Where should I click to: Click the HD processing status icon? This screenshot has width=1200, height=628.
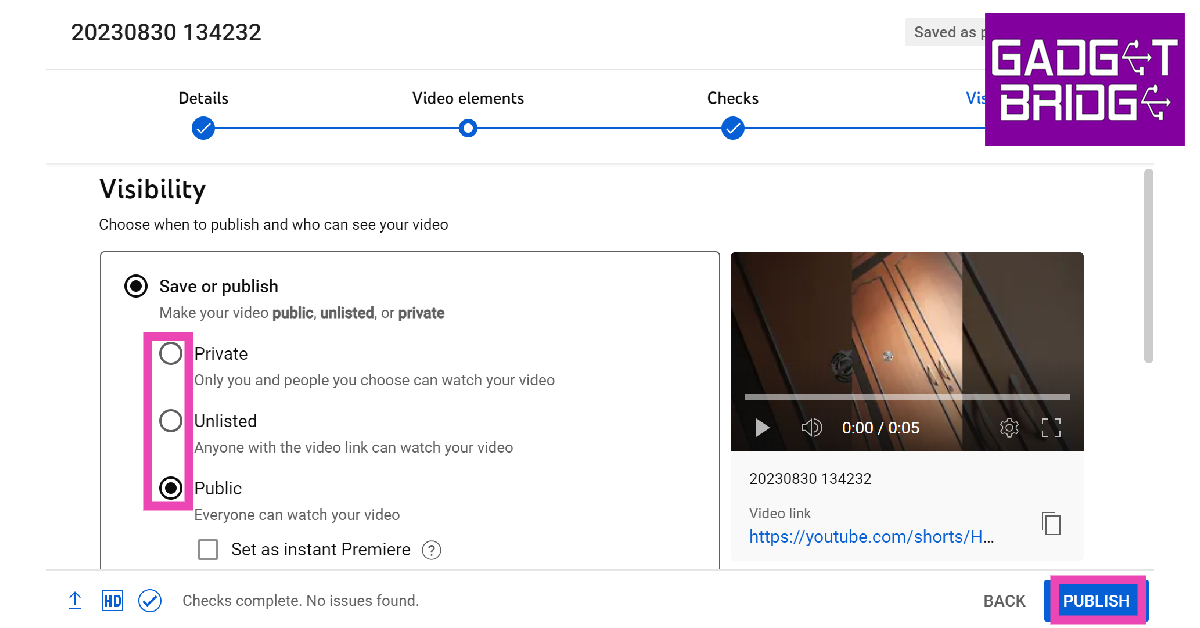pyautogui.click(x=112, y=600)
